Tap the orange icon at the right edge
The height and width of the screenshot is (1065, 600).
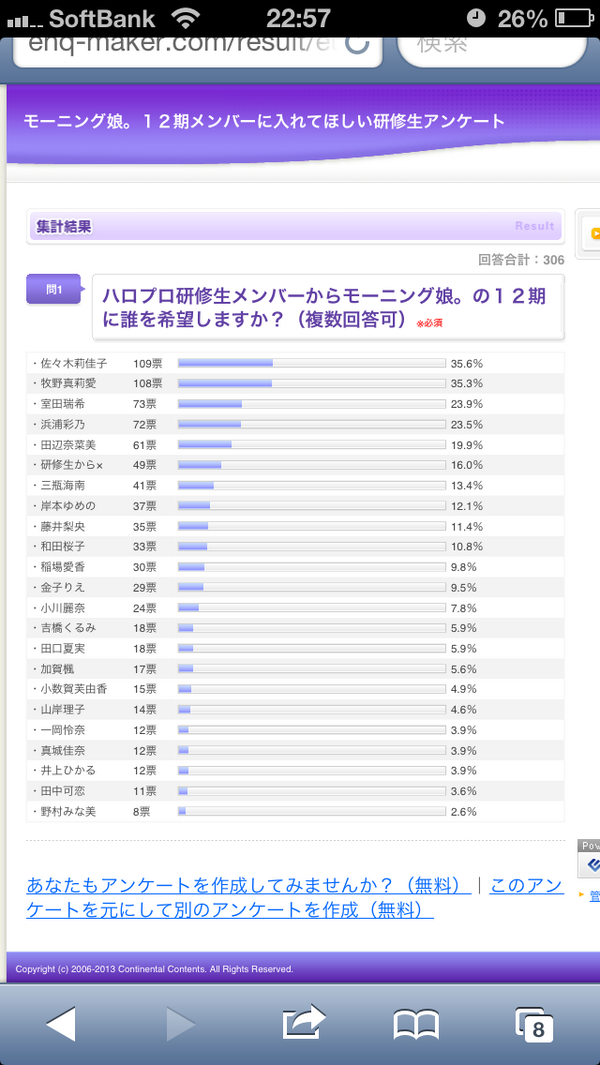pyautogui.click(x=594, y=233)
